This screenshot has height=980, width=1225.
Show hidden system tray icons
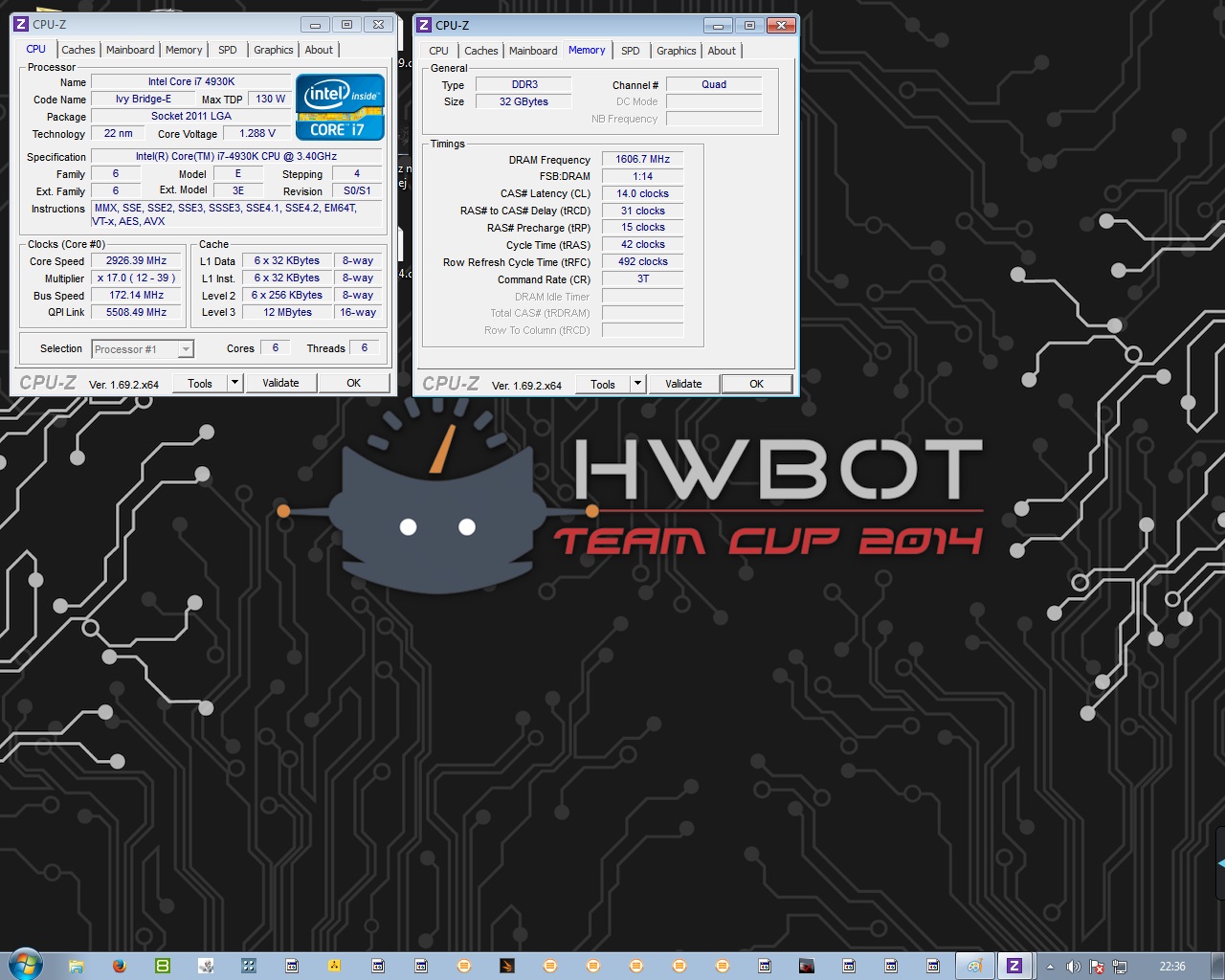[x=1050, y=967]
